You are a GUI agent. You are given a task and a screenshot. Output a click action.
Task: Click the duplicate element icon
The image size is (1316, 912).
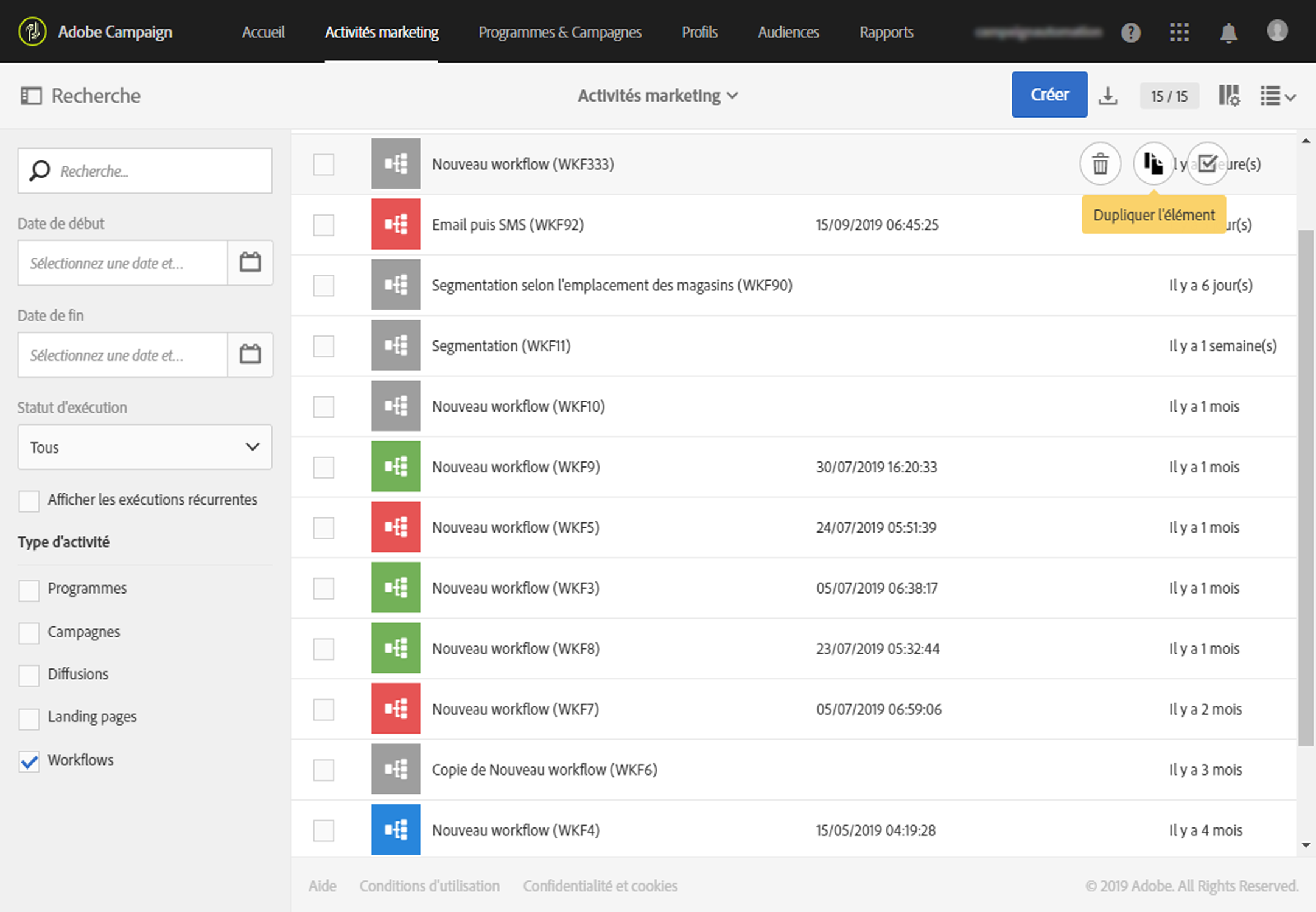(1153, 164)
